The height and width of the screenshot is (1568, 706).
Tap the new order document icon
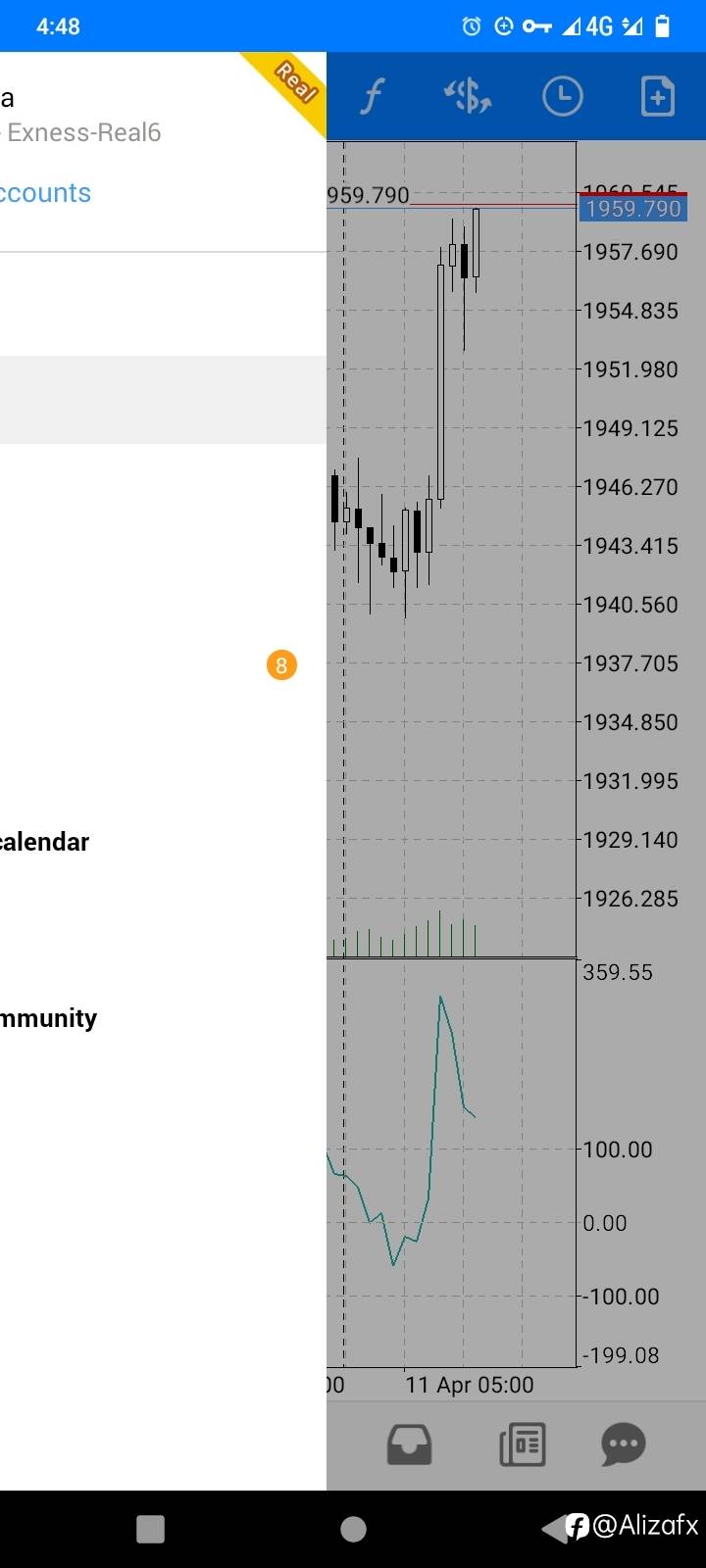[x=657, y=97]
